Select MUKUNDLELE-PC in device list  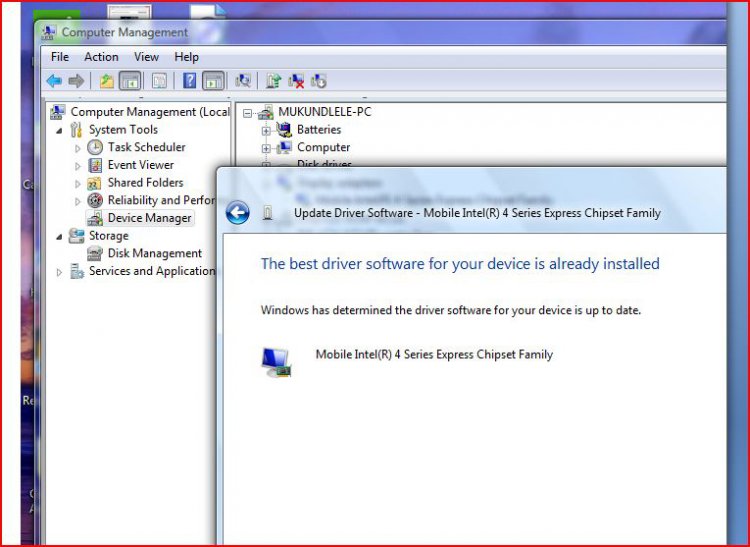click(x=325, y=112)
